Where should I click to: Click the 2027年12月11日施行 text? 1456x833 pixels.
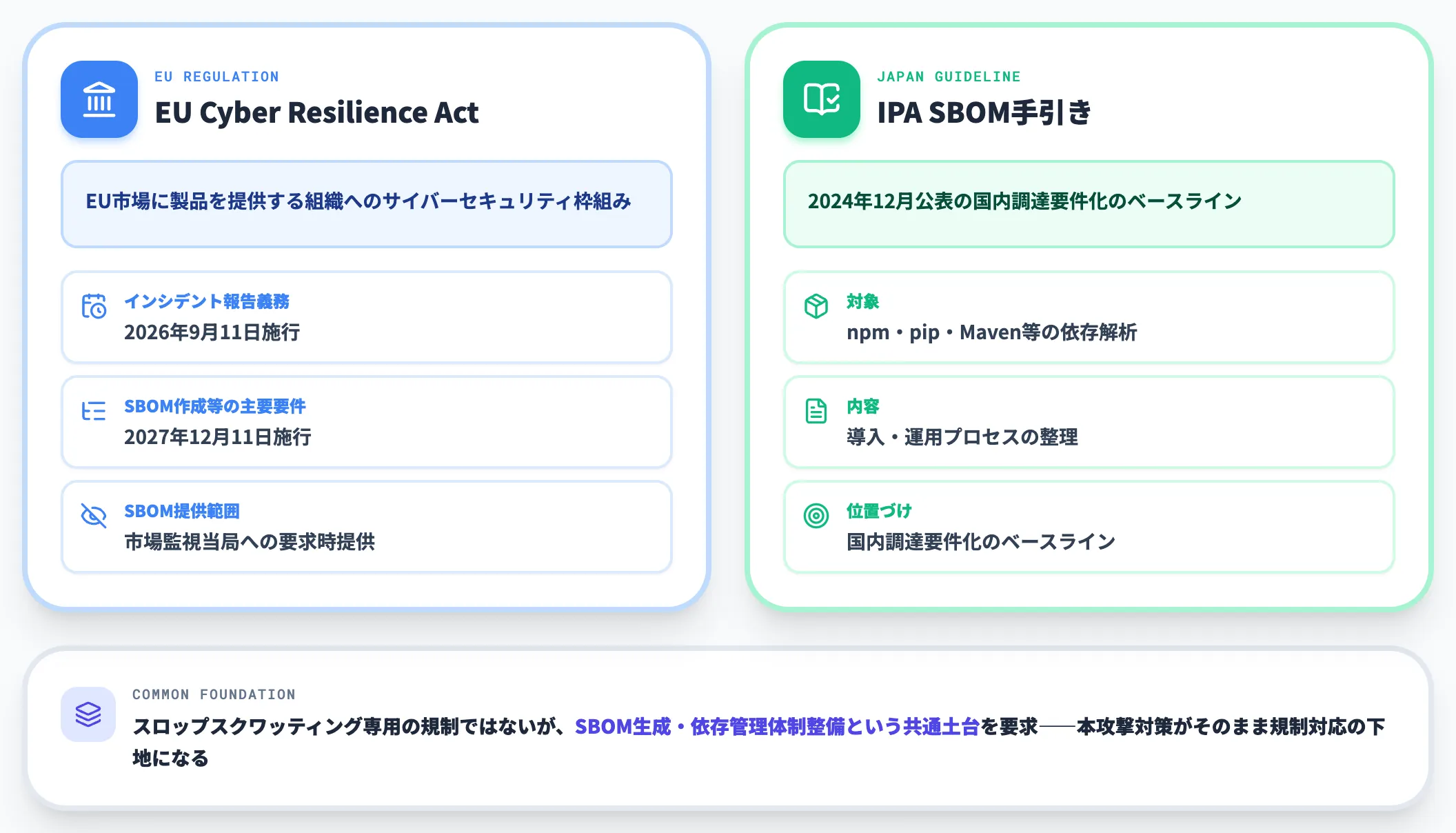(218, 437)
